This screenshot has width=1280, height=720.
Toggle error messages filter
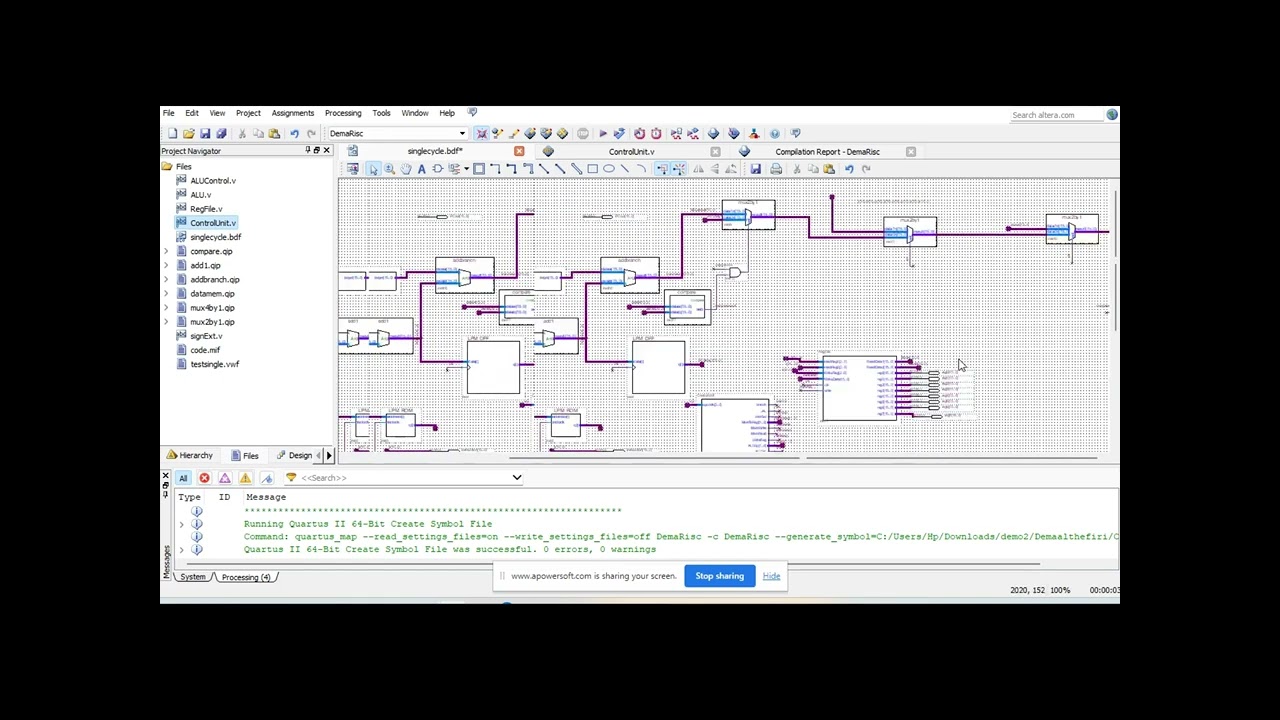[204, 478]
